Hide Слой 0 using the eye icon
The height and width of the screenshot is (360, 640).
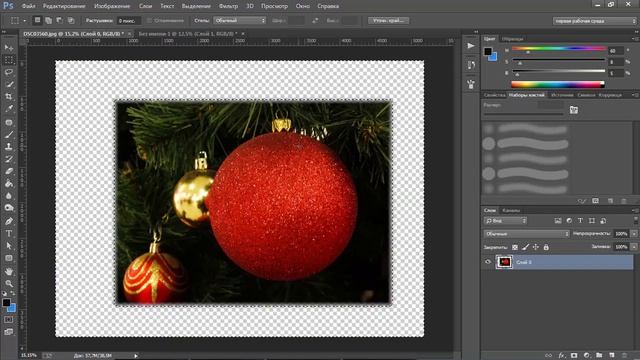coord(488,262)
